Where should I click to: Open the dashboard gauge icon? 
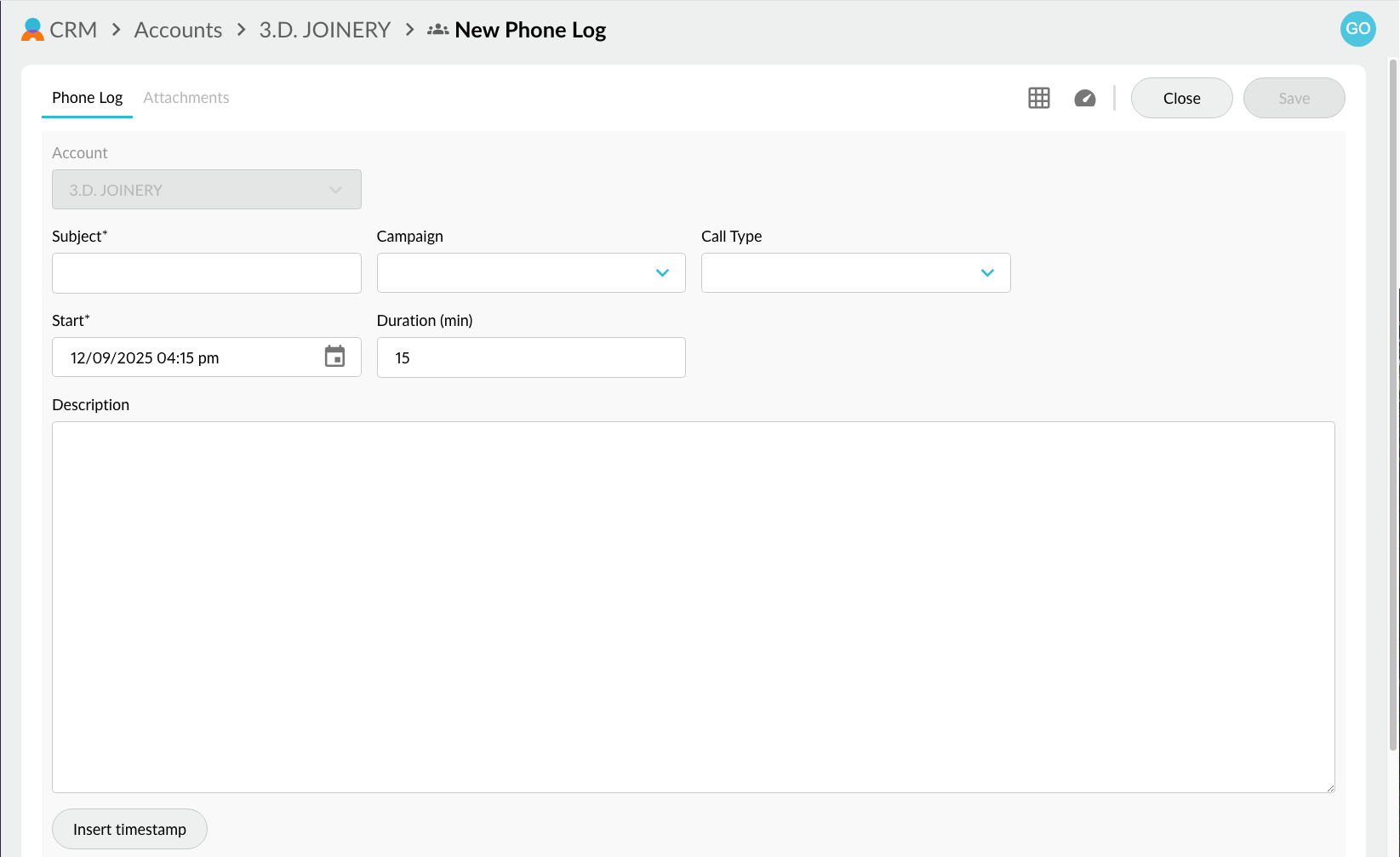point(1084,98)
